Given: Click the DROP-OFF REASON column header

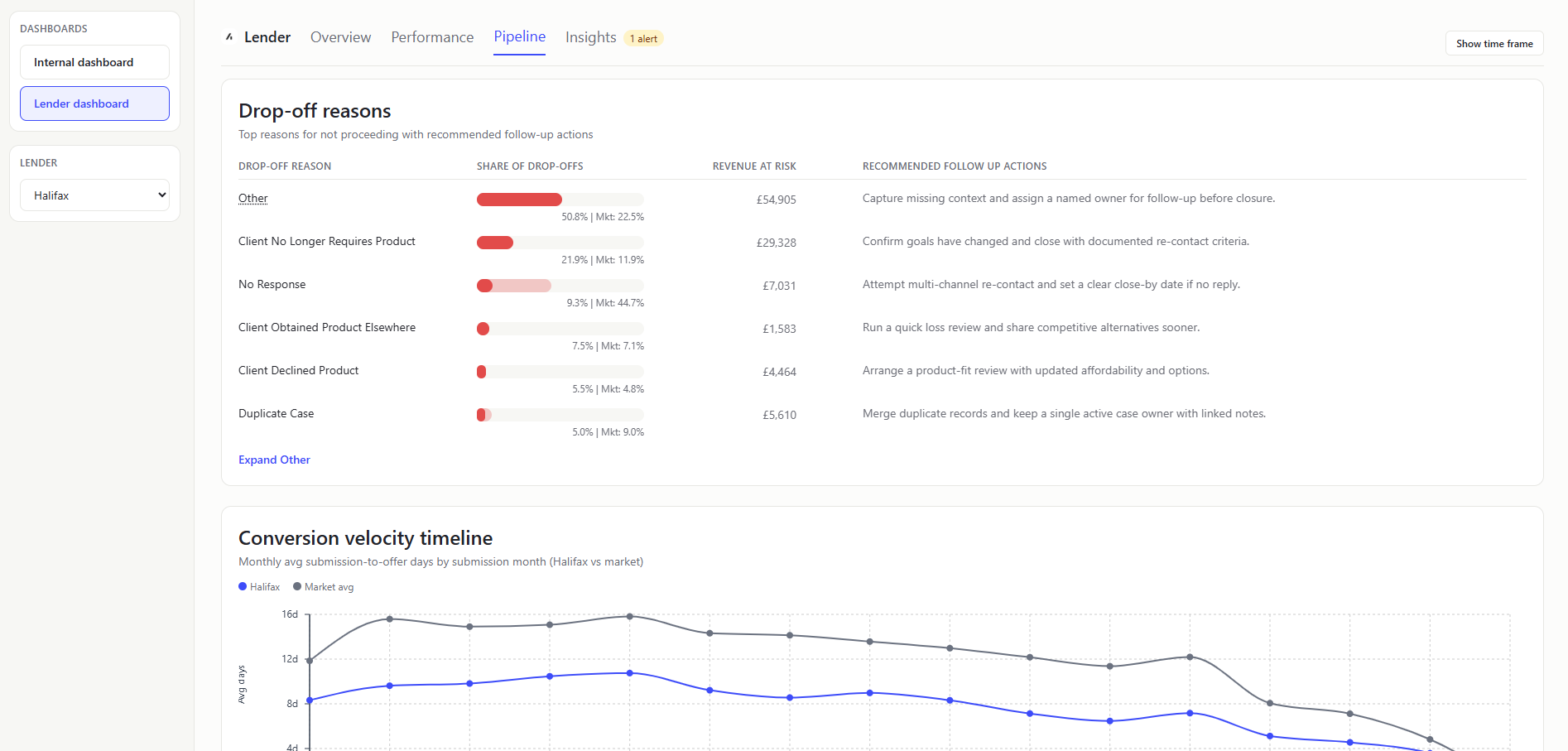Looking at the screenshot, I should point(285,166).
